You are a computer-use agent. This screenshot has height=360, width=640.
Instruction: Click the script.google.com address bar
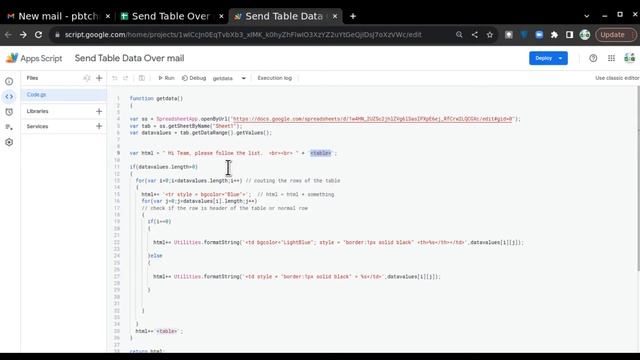click(x=243, y=35)
